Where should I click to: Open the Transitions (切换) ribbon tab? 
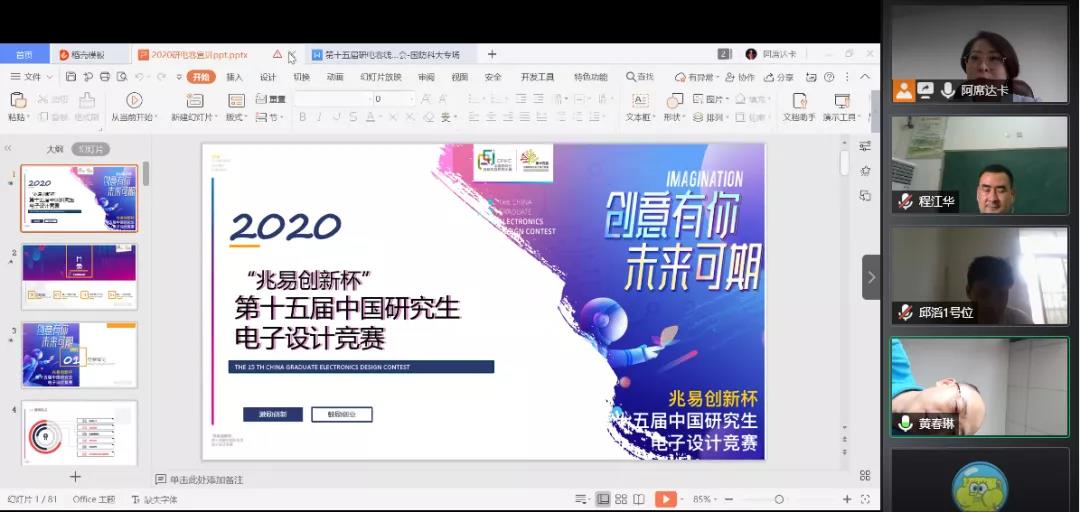click(x=302, y=76)
